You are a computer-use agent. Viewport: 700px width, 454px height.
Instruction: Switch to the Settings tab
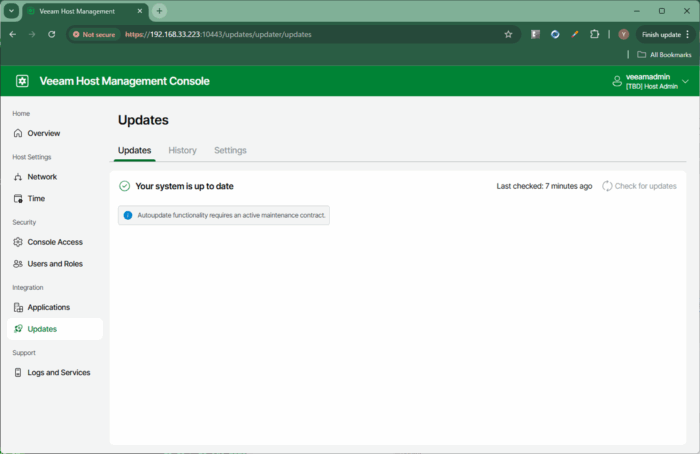[x=230, y=150]
